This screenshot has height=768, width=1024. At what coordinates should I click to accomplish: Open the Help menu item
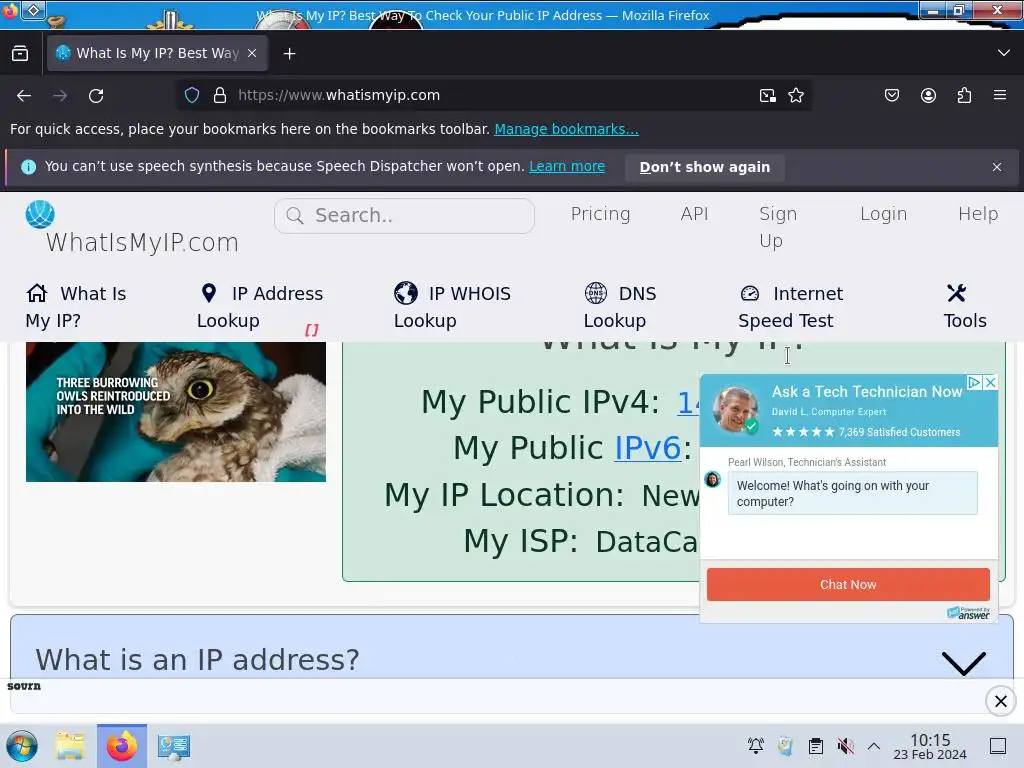click(x=978, y=214)
